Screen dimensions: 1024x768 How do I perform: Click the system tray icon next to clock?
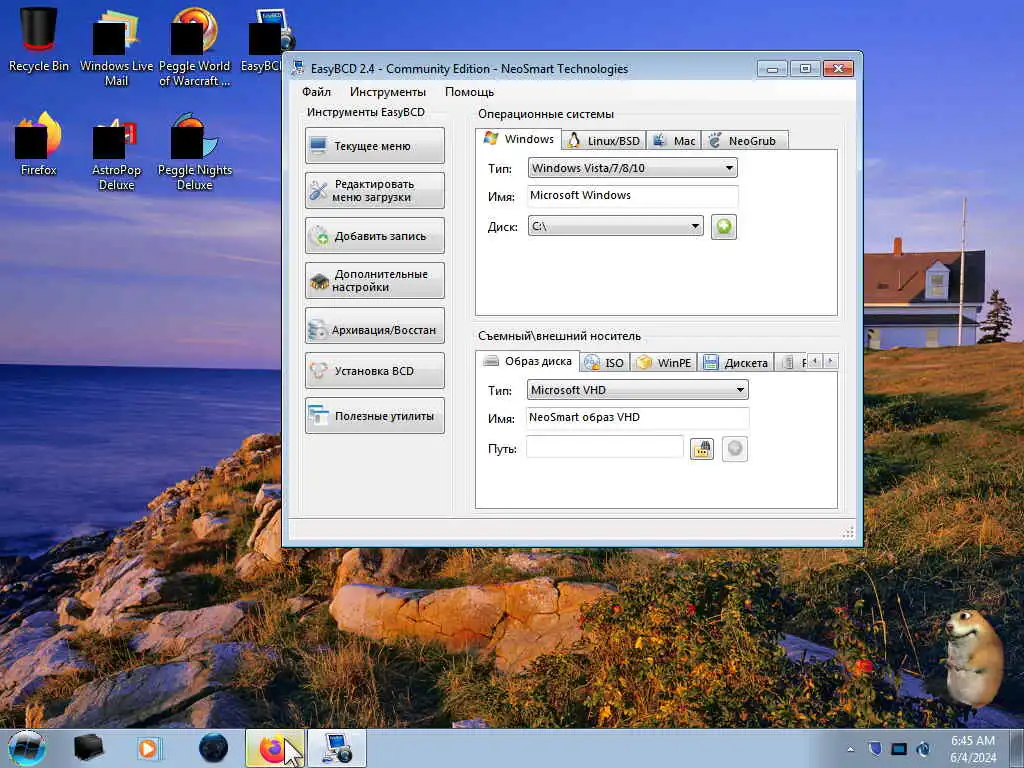923,748
